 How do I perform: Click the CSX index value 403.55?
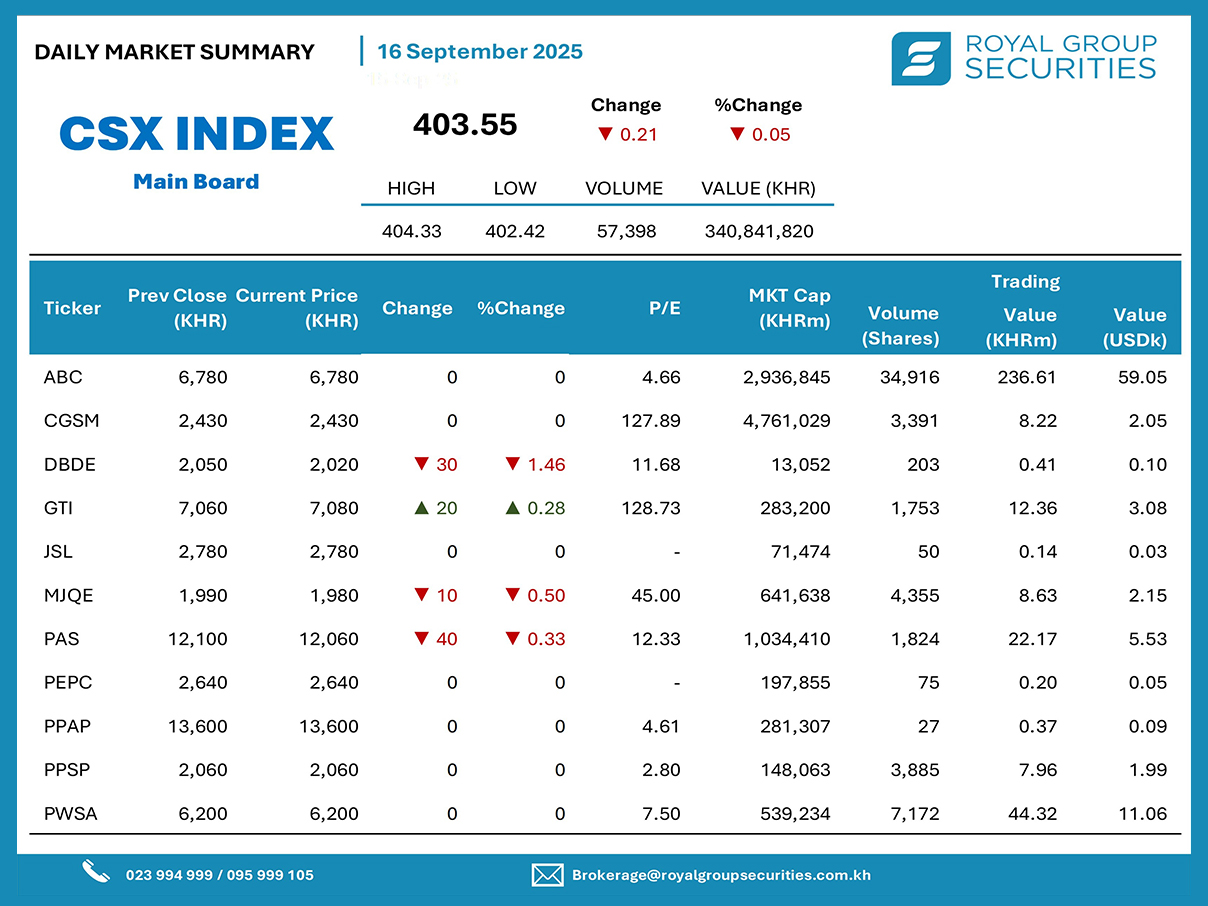pyautogui.click(x=465, y=125)
